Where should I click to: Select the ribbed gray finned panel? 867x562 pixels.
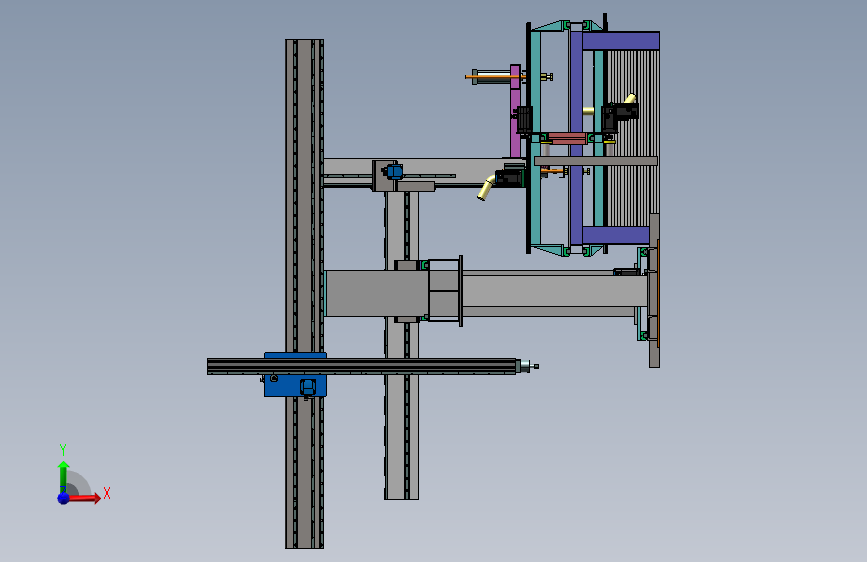pyautogui.click(x=633, y=138)
